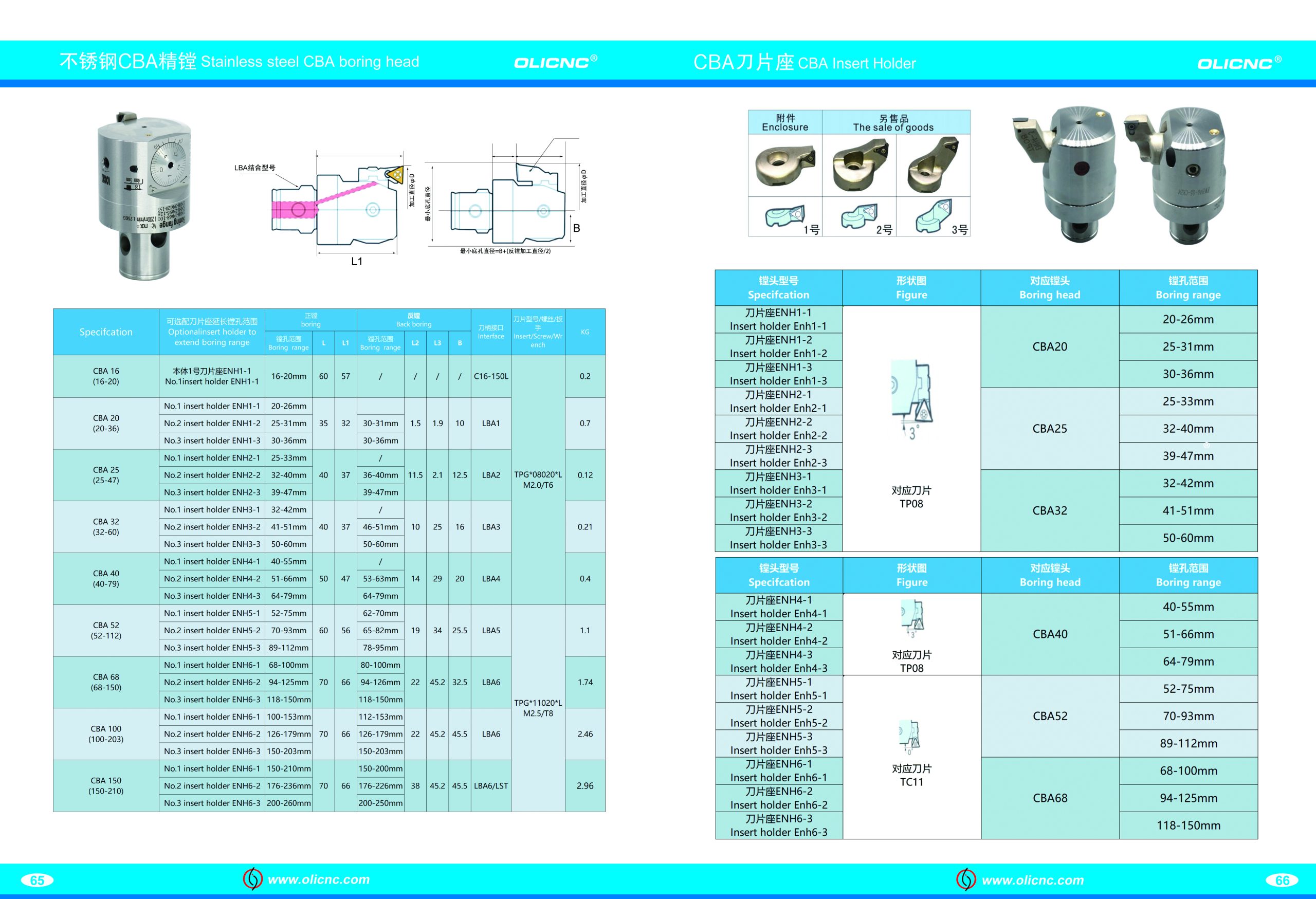Select the 3号 insert holder drawing

tap(934, 216)
